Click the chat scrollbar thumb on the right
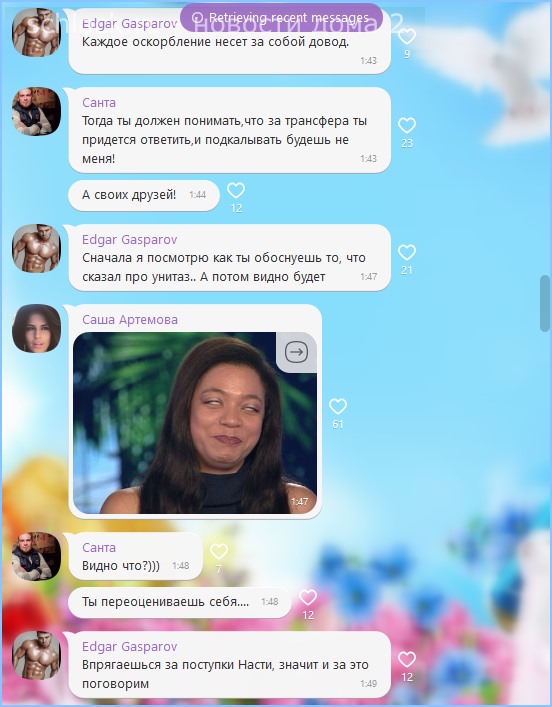Viewport: 552px width, 707px height. [x=545, y=303]
